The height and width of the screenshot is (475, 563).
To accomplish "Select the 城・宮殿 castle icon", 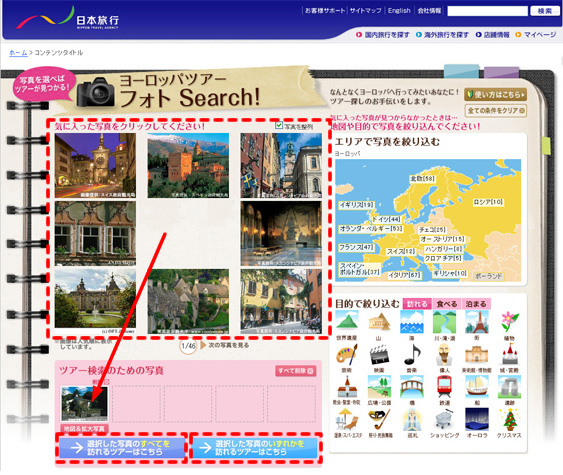I will 510,354.
